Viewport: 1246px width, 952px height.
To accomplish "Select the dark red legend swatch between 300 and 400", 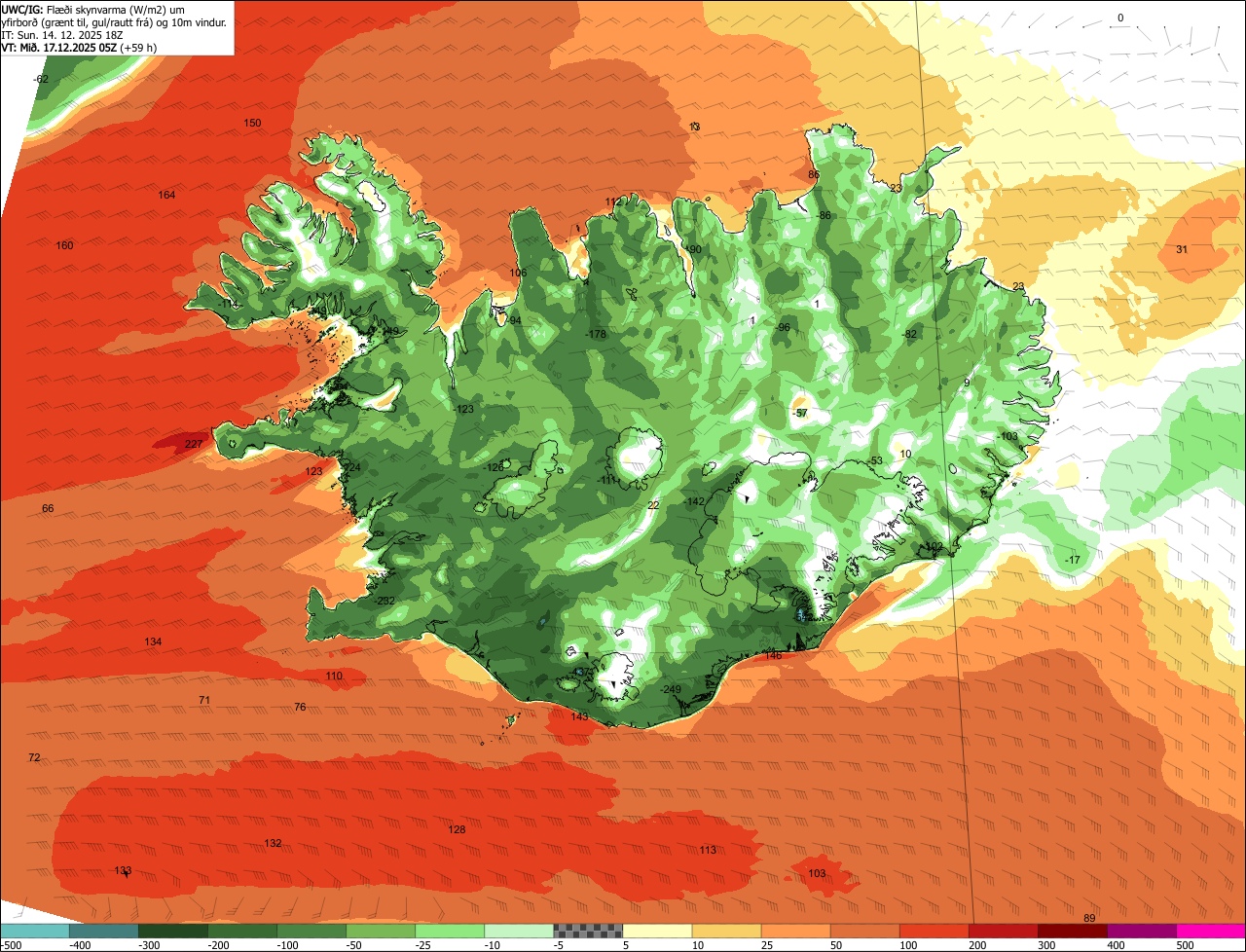I will click(x=1072, y=931).
